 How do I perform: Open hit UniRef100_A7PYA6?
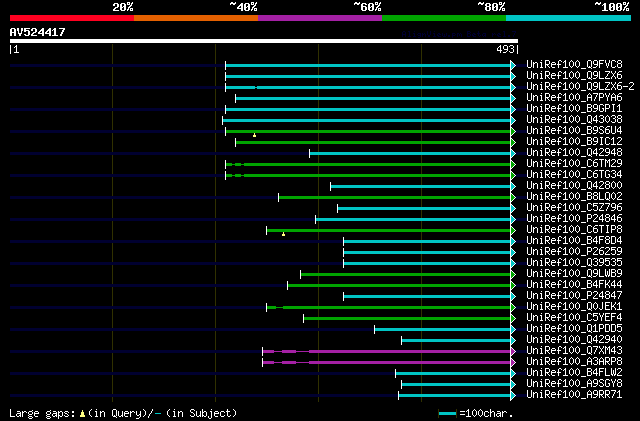pyautogui.click(x=574, y=97)
